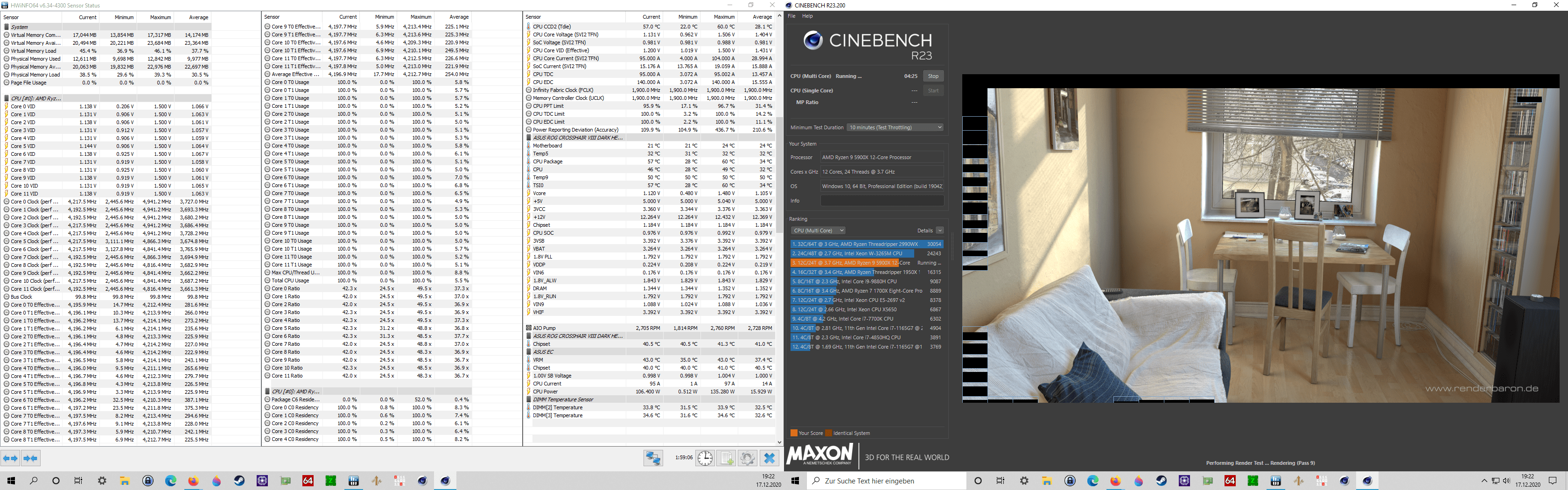
Task: Select the 'Page File Usage' sensor row
Action: (106, 83)
